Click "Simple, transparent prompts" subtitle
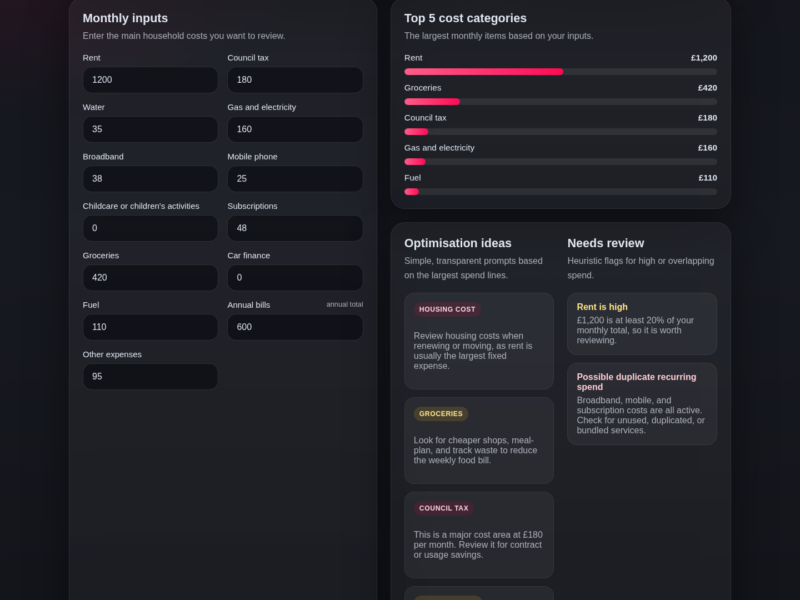800x600 pixels. [x=473, y=268]
